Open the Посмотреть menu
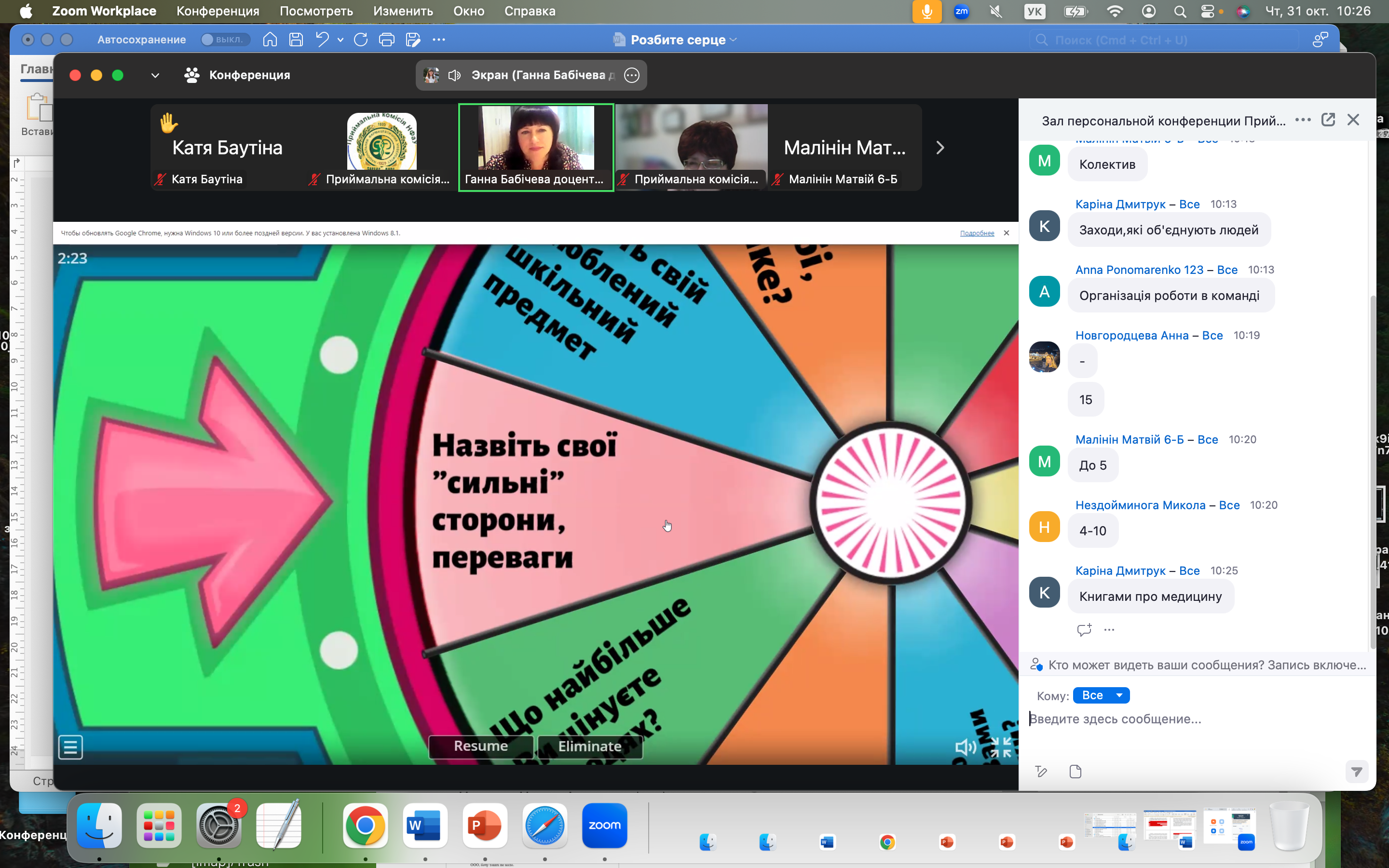Screen dimensions: 1389x868 [316, 11]
